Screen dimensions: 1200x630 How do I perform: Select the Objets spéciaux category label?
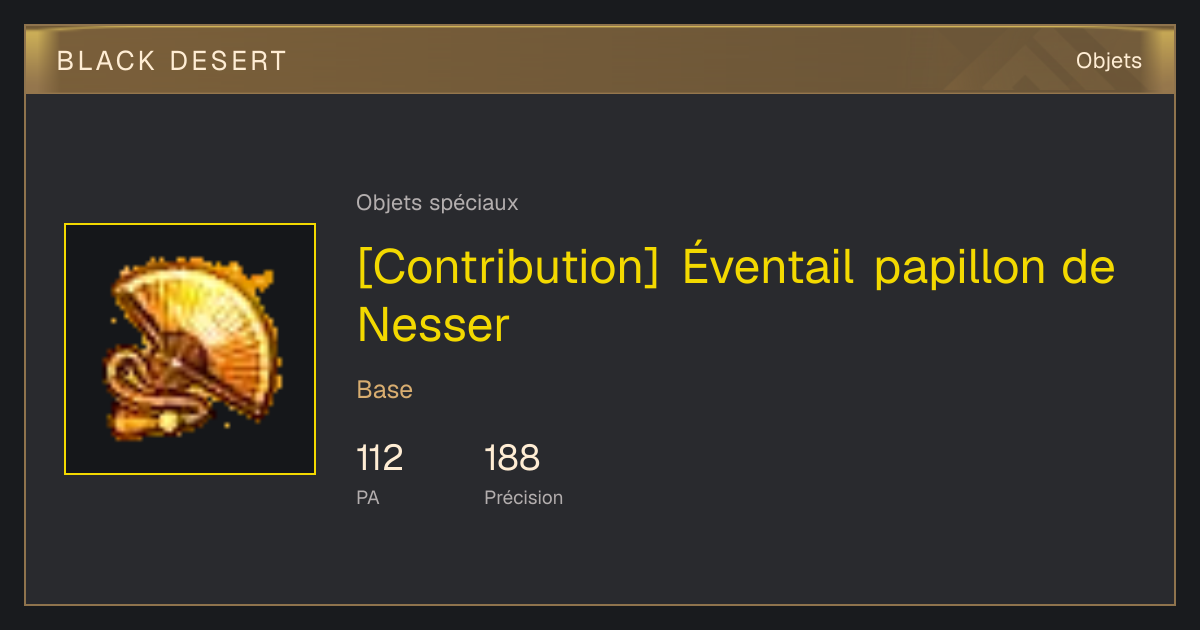click(x=437, y=203)
